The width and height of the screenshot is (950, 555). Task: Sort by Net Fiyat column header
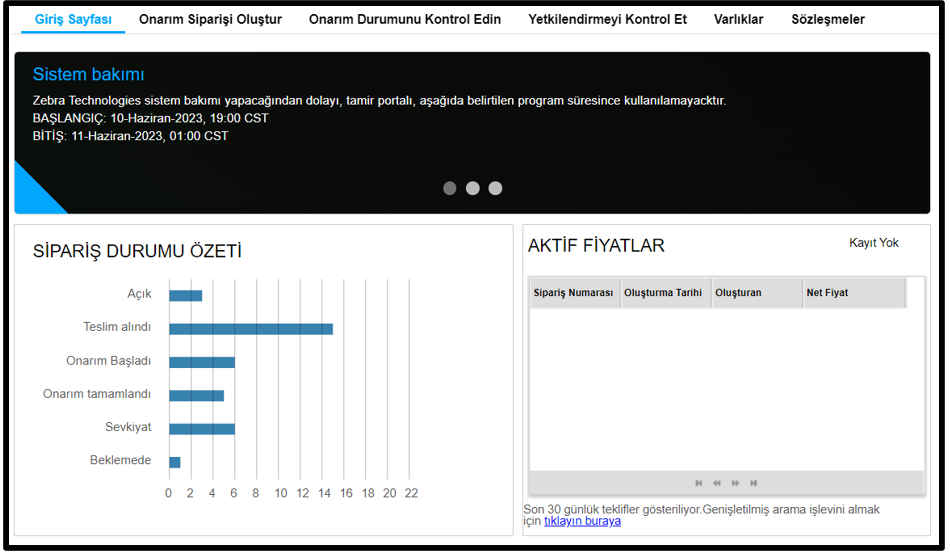[854, 293]
